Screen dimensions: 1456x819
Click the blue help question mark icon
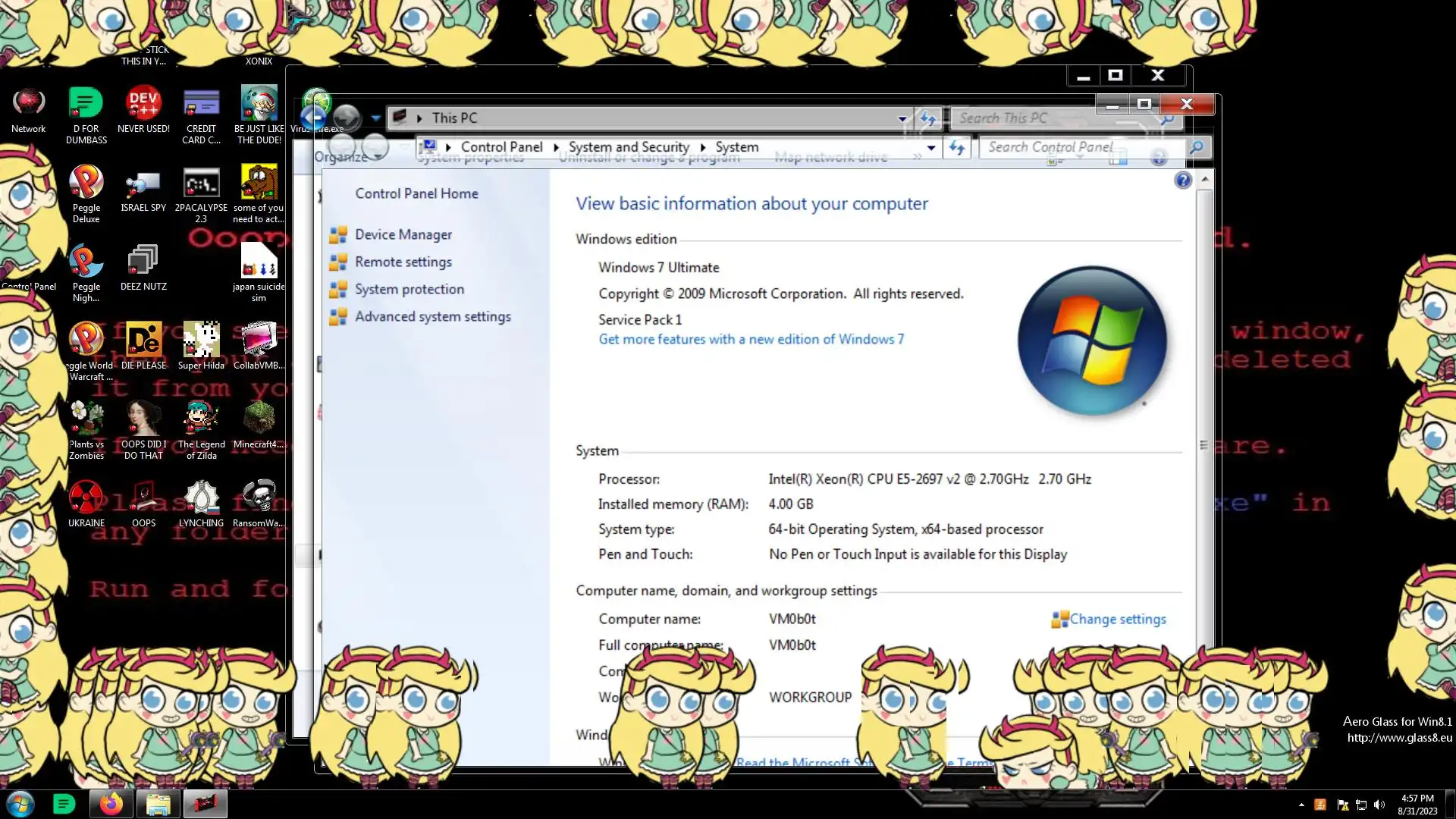click(1182, 180)
